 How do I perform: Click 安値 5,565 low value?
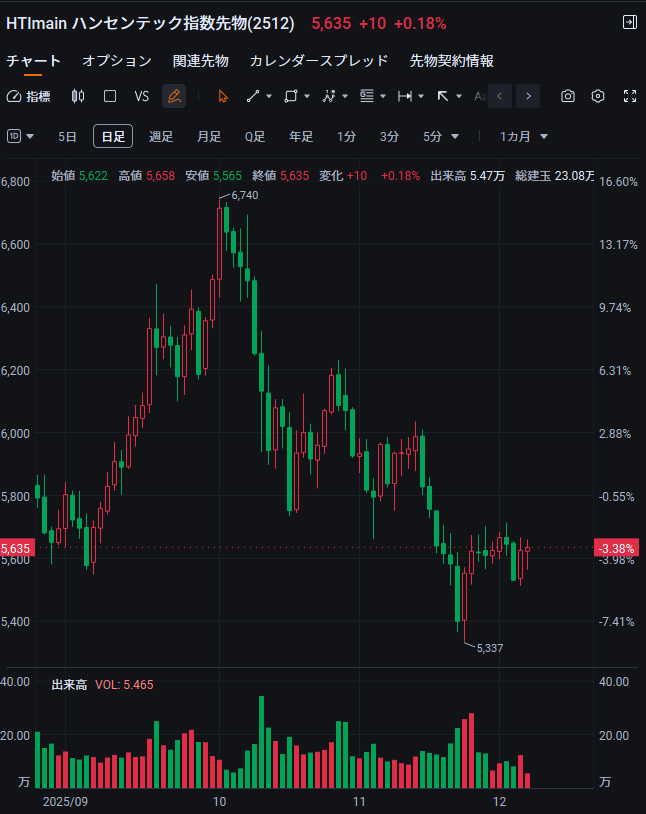point(213,176)
